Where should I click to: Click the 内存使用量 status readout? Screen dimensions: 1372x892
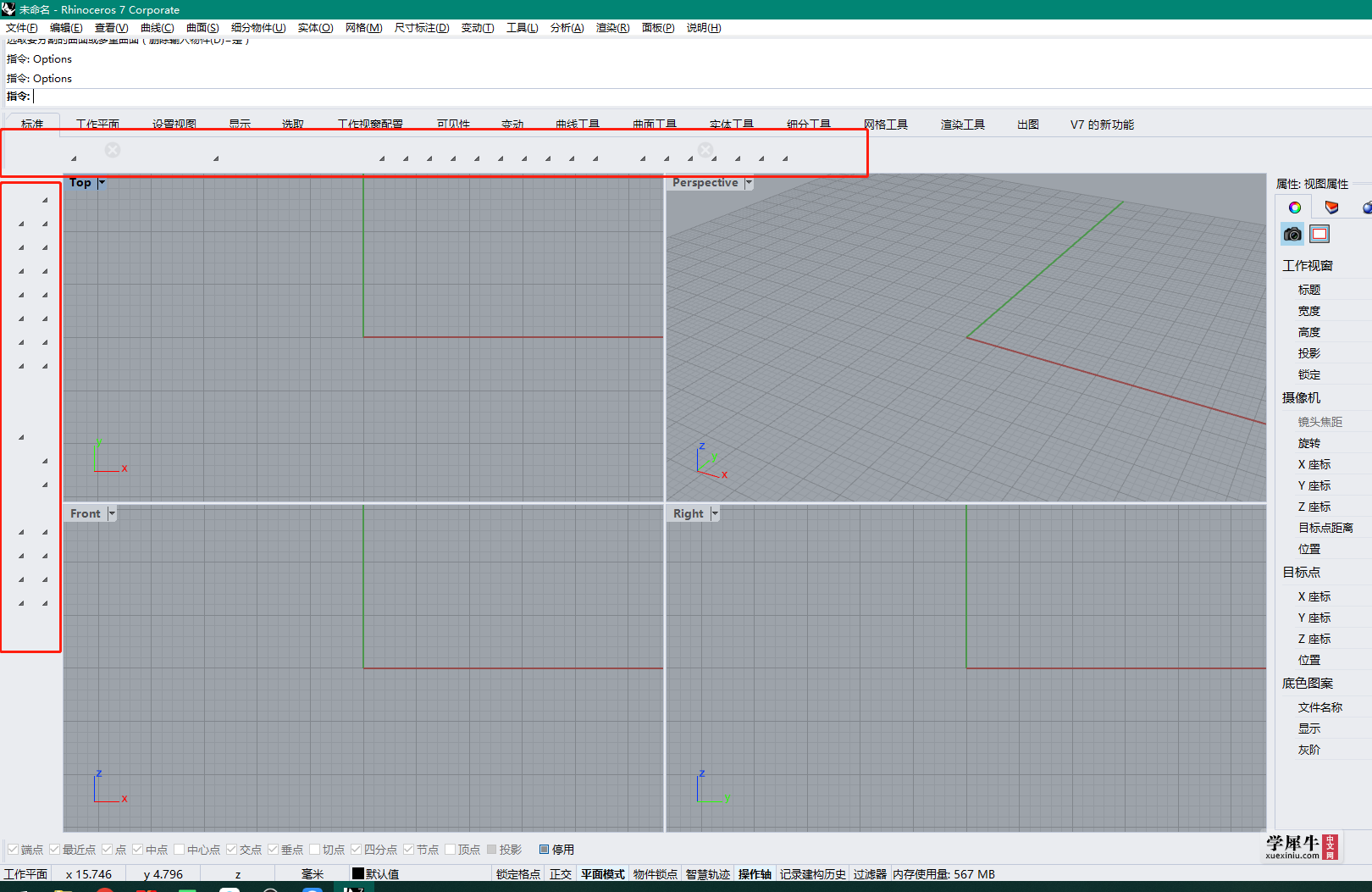(943, 873)
